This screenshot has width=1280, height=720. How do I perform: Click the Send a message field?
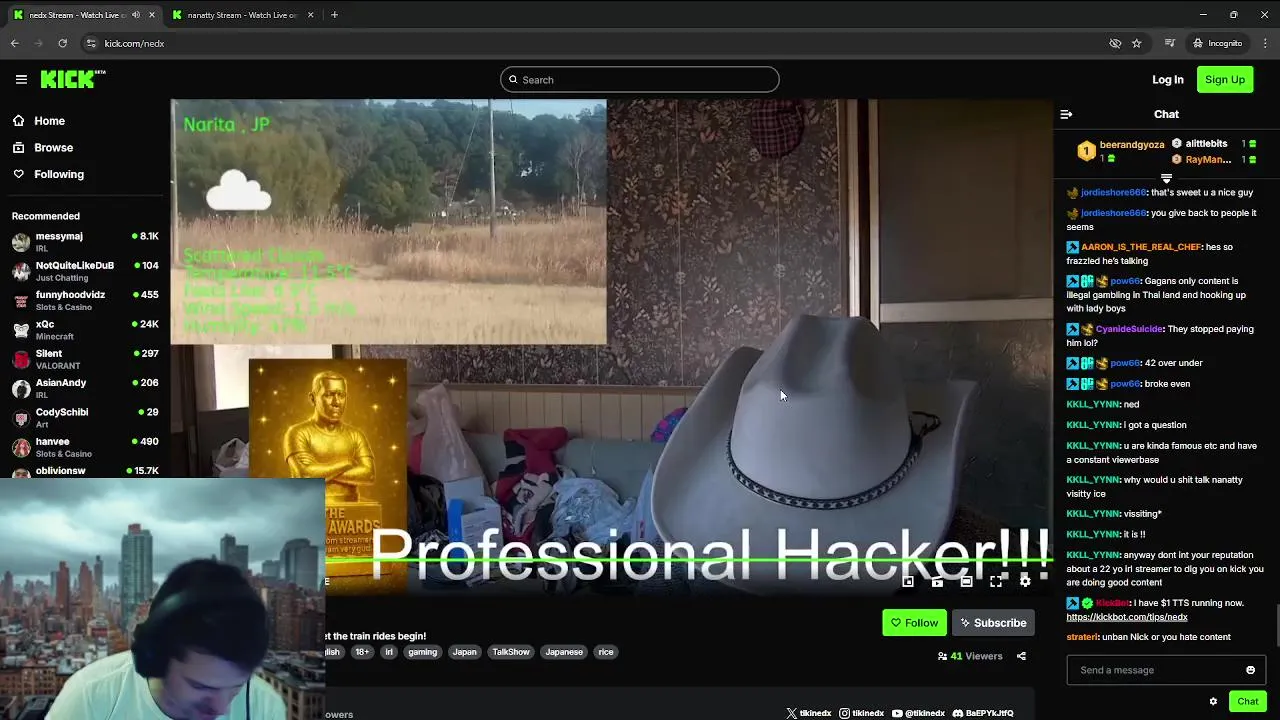coord(1166,670)
